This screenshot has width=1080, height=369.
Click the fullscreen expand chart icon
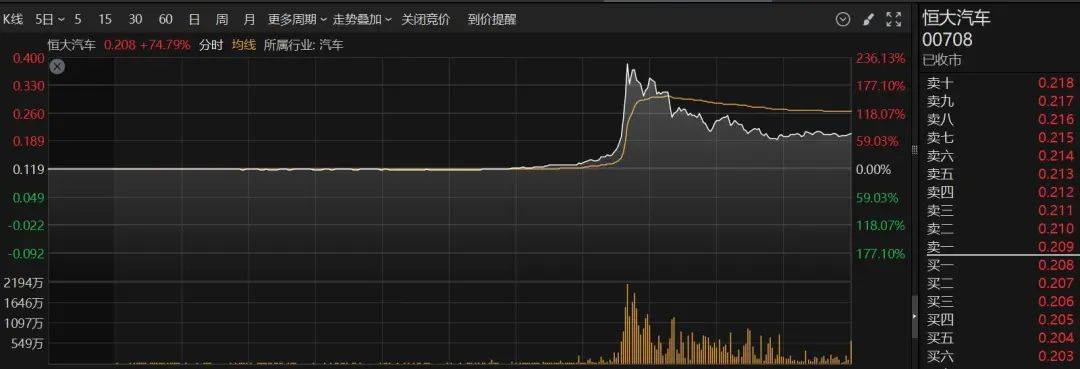tap(893, 19)
